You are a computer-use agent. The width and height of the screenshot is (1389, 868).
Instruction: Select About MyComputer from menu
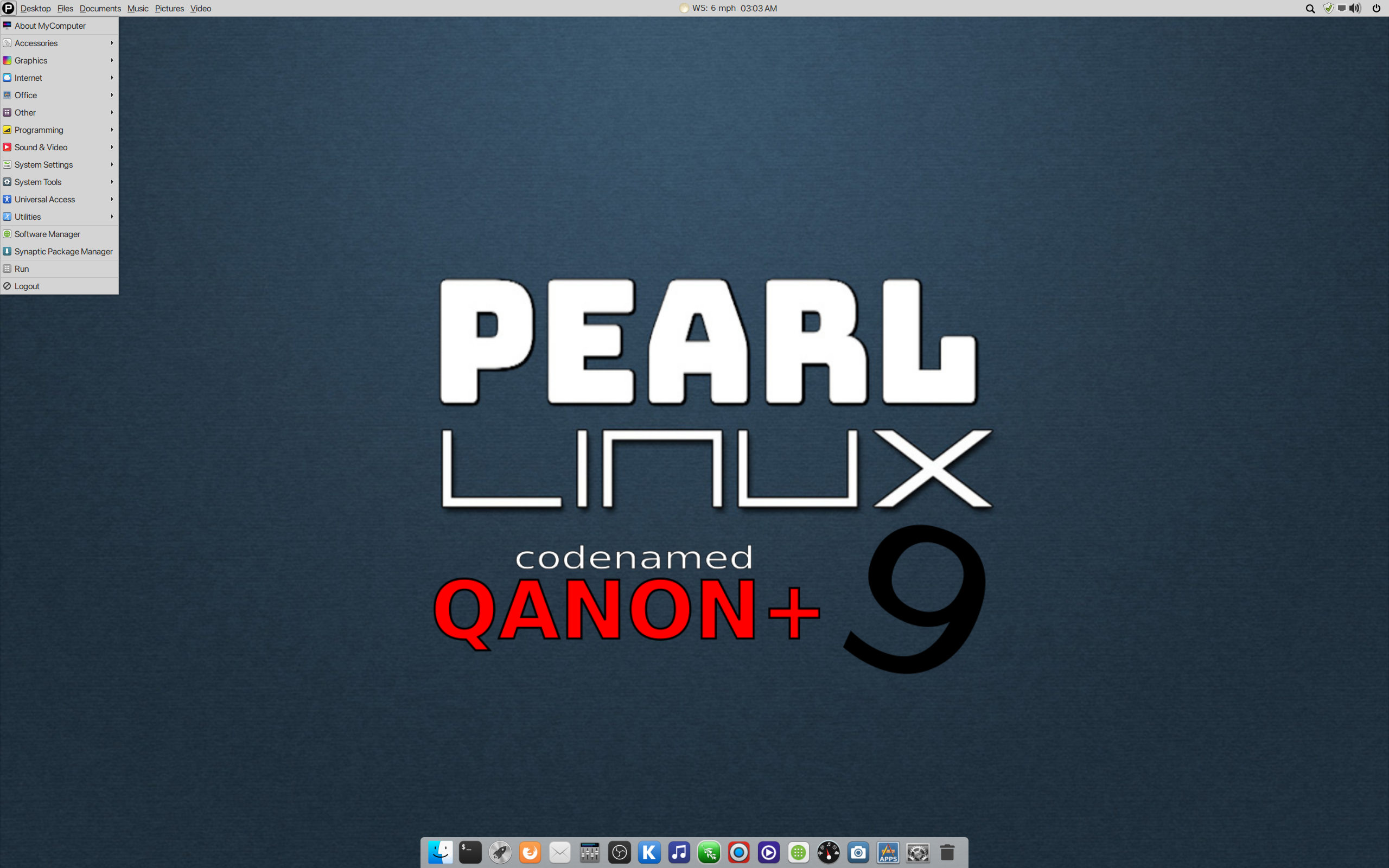pos(59,26)
